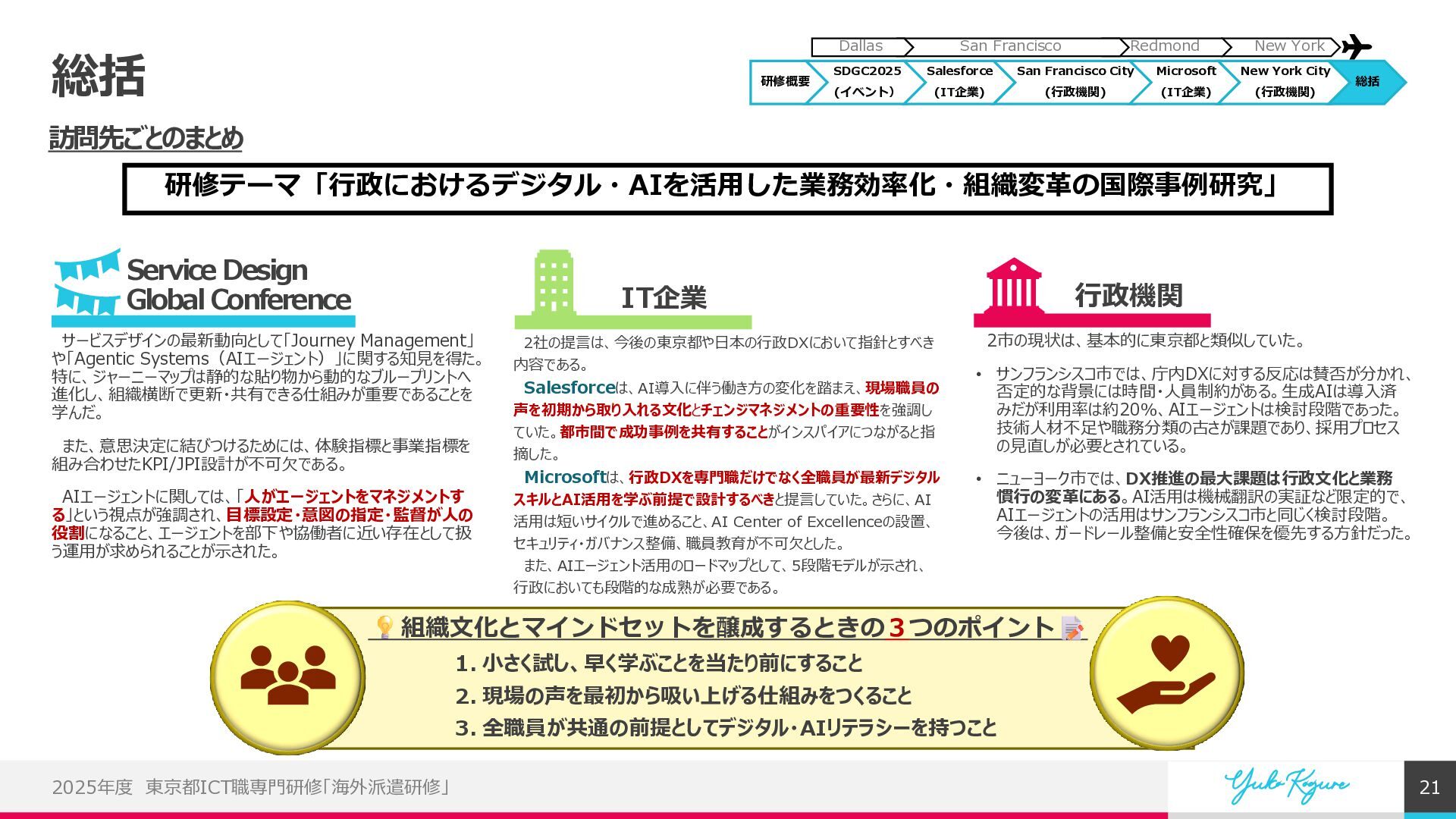Viewport: 1456px width, 819px height.
Task: Click the page number 21 box
Action: pyautogui.click(x=1429, y=787)
